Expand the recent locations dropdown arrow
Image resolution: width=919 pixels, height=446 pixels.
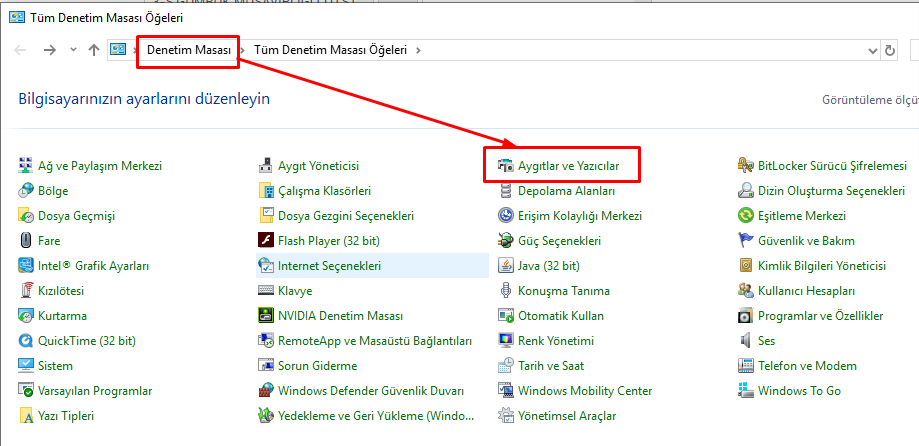[x=73, y=50]
